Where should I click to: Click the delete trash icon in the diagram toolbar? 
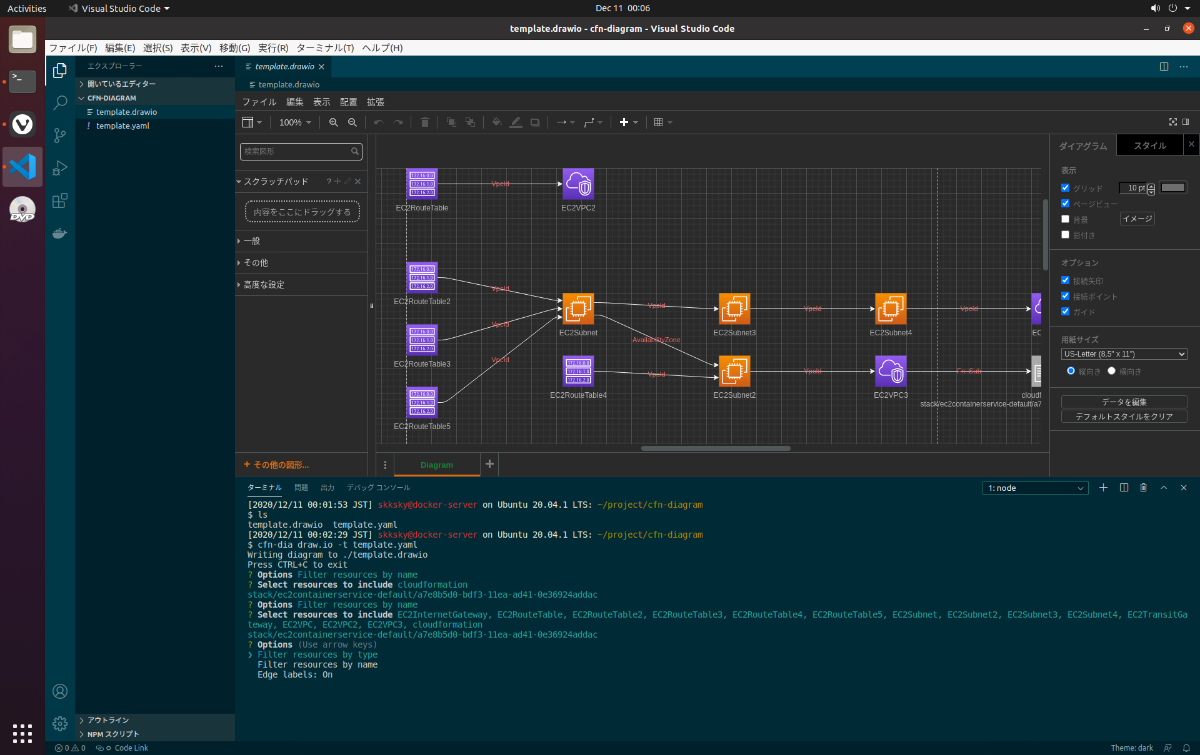click(x=424, y=122)
